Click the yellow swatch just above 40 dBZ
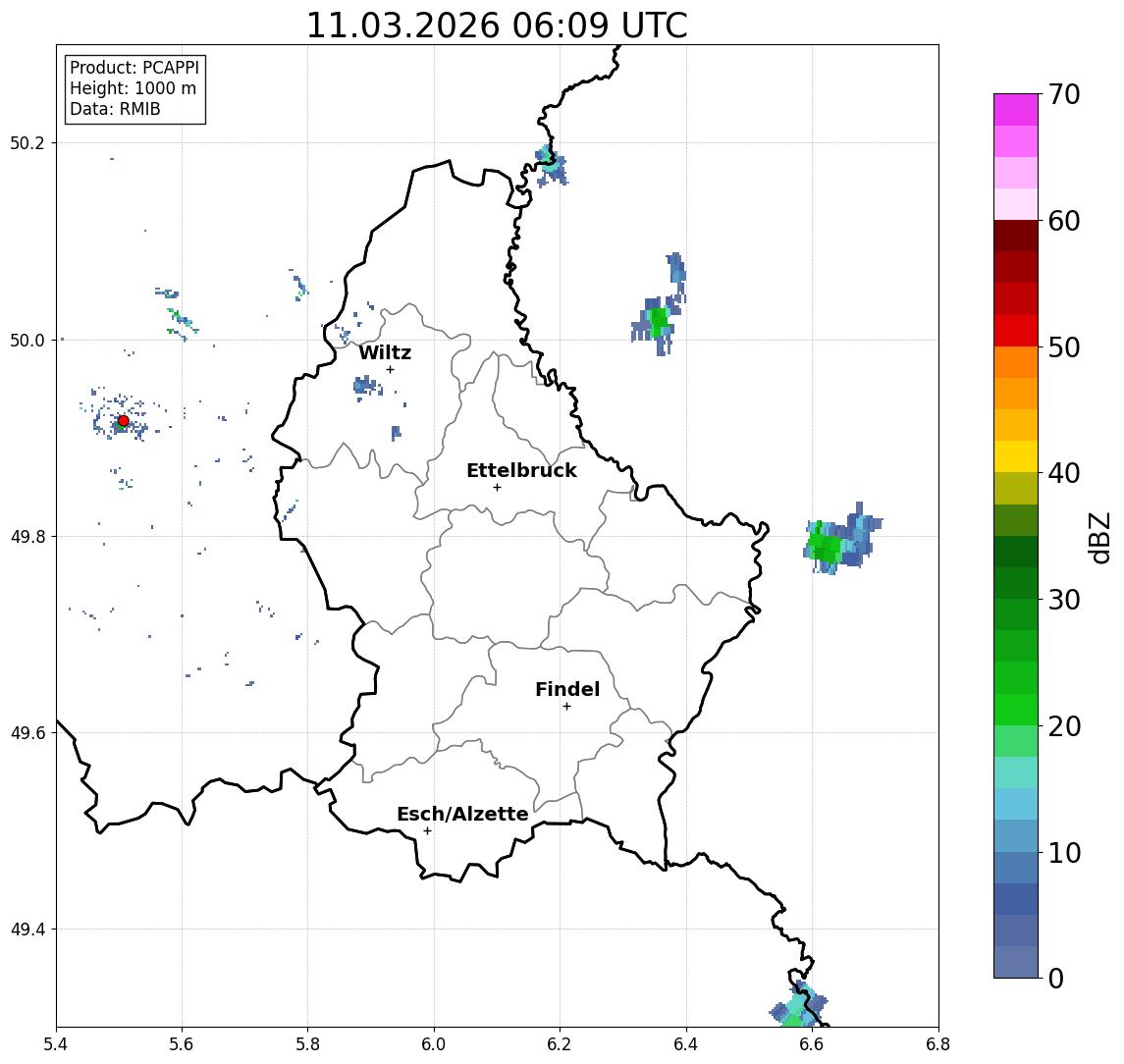This screenshot has height=1064, width=1124. coord(1016,456)
